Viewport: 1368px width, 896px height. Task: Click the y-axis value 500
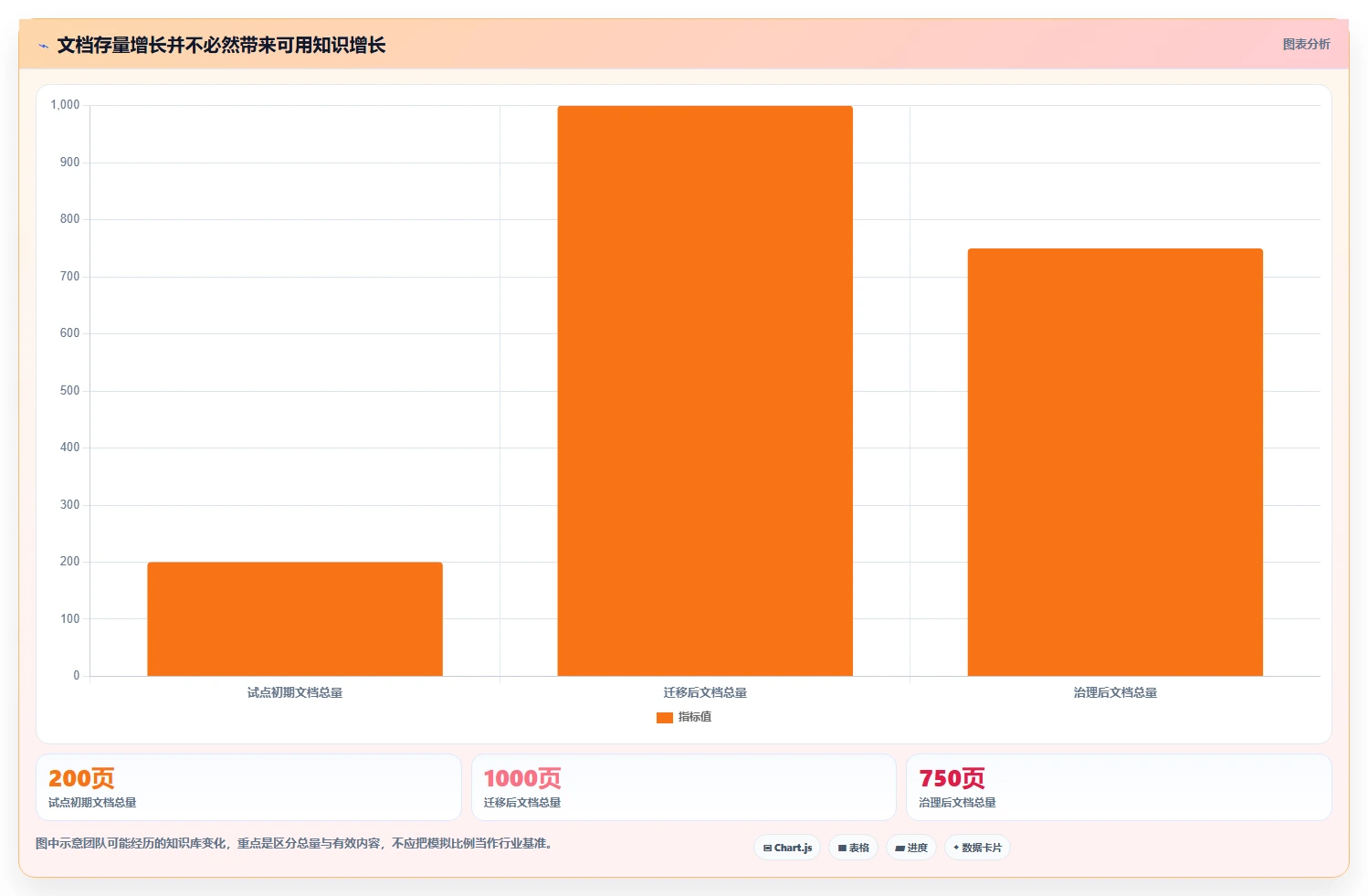69,391
